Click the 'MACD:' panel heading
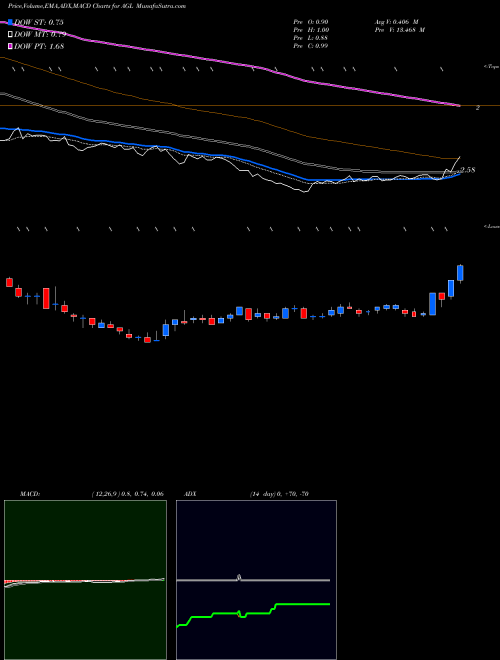 point(29,494)
